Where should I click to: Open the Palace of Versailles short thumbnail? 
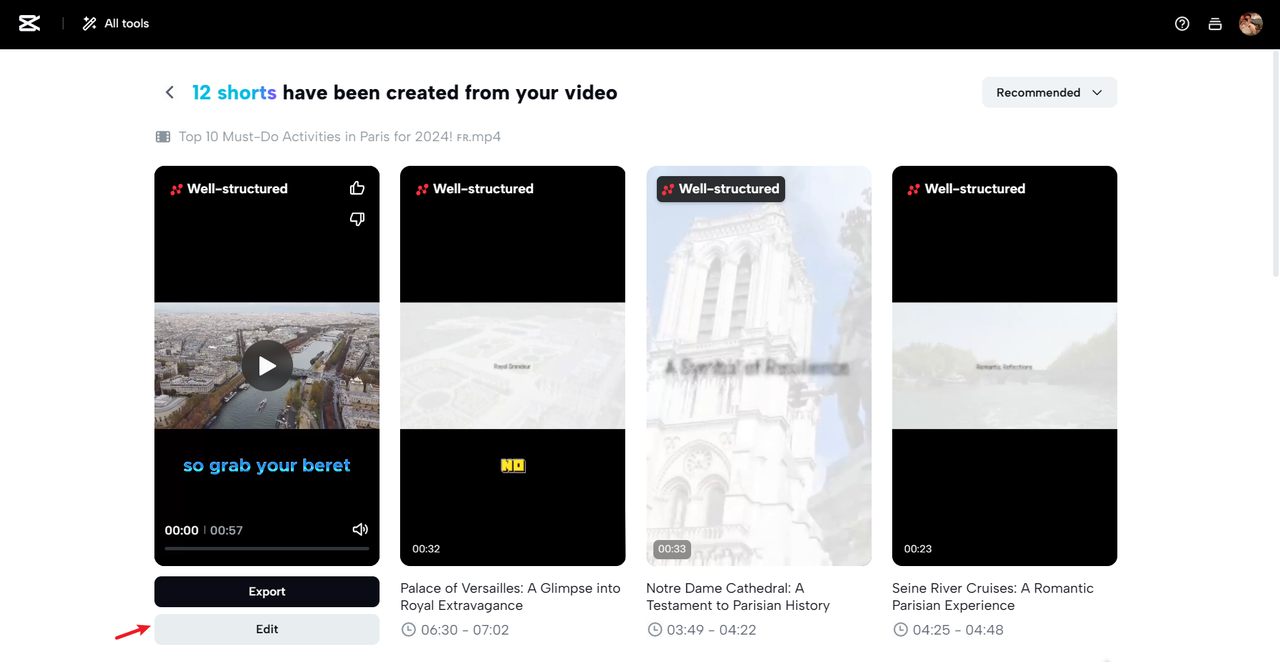(x=513, y=366)
